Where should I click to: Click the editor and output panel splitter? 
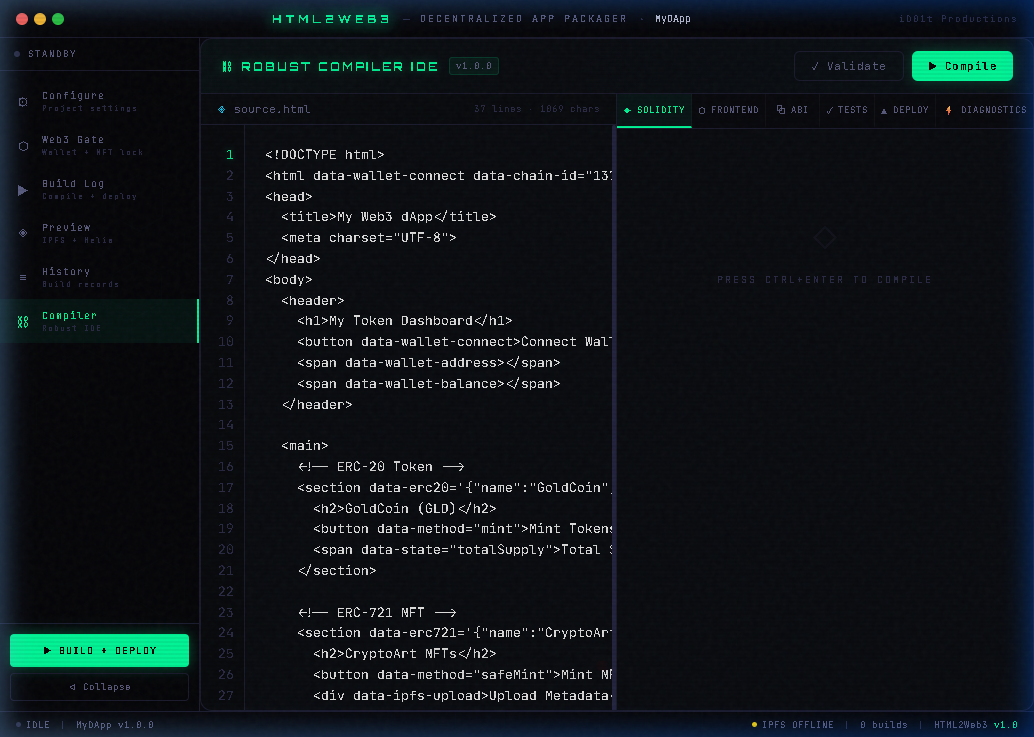tap(615, 419)
